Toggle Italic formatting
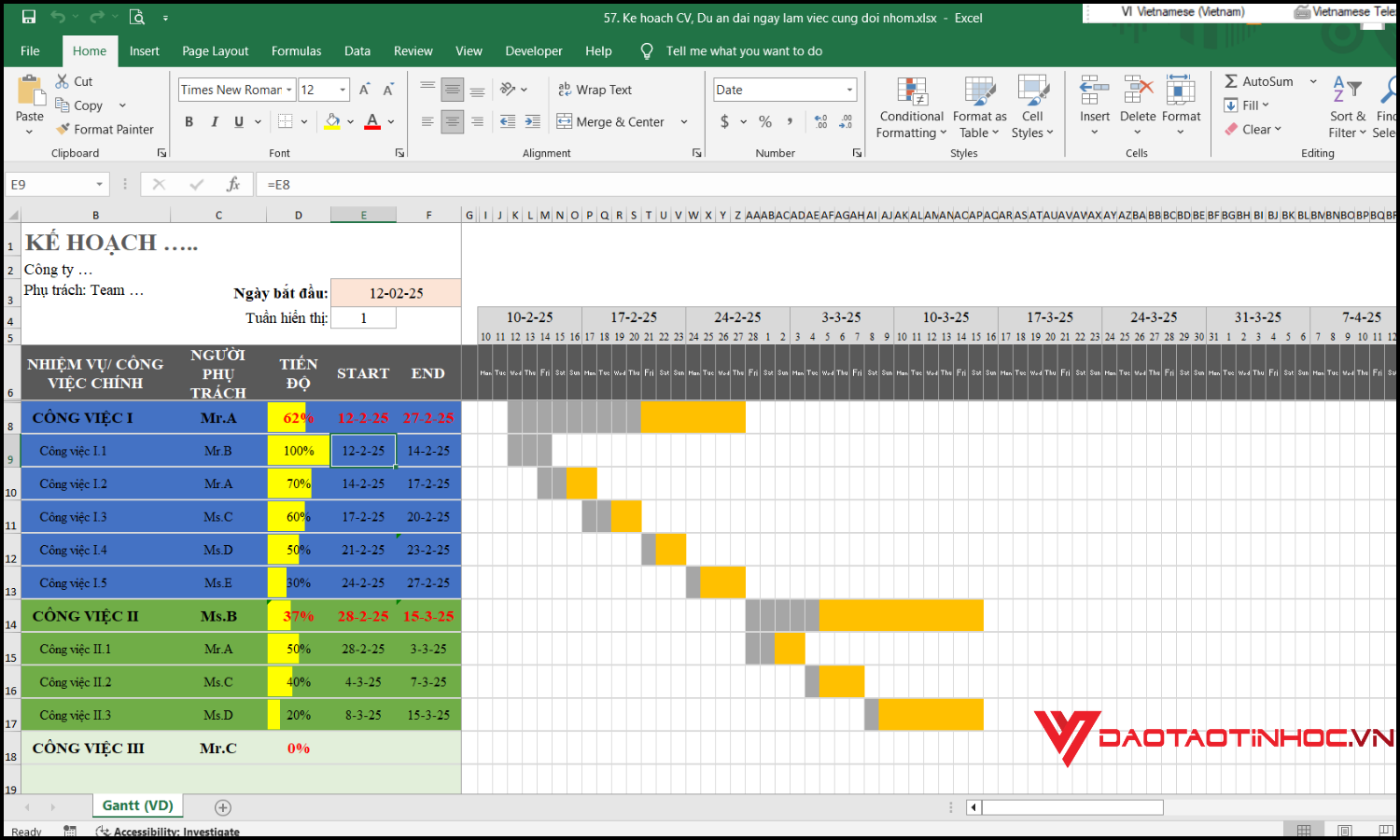The width and height of the screenshot is (1400, 840). 215,121
